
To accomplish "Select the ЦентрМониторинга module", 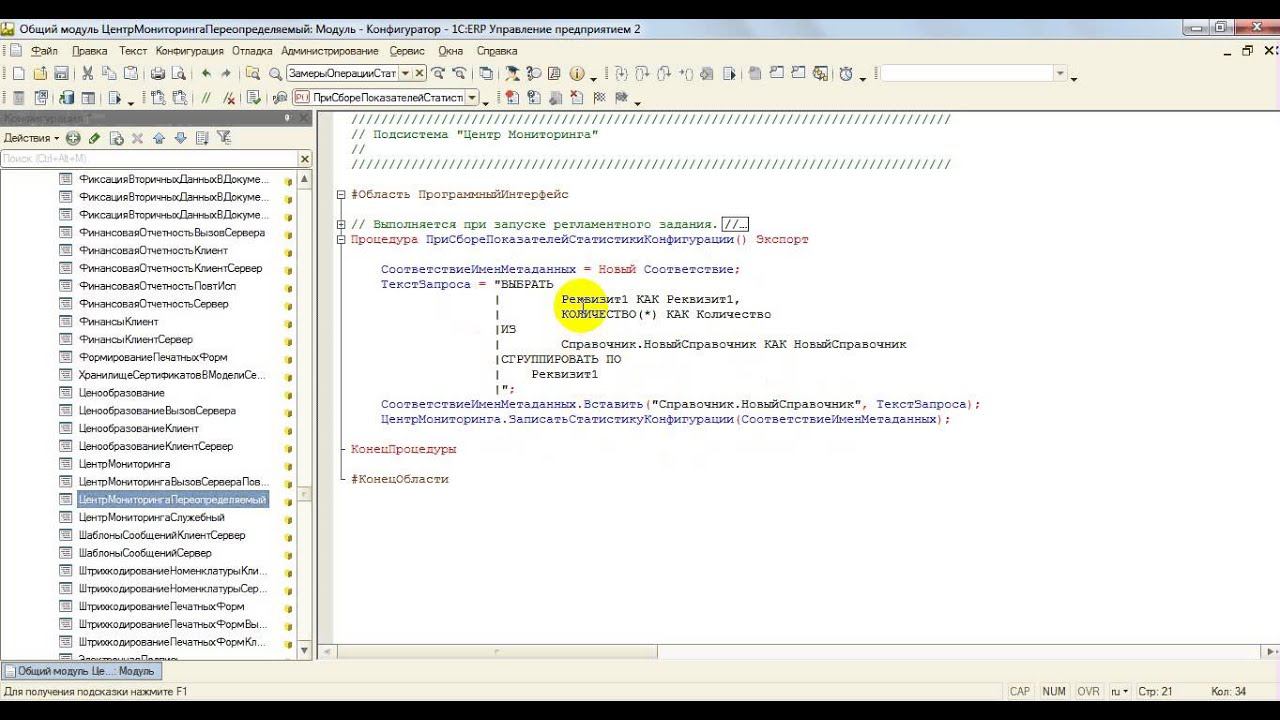I will (124, 464).
